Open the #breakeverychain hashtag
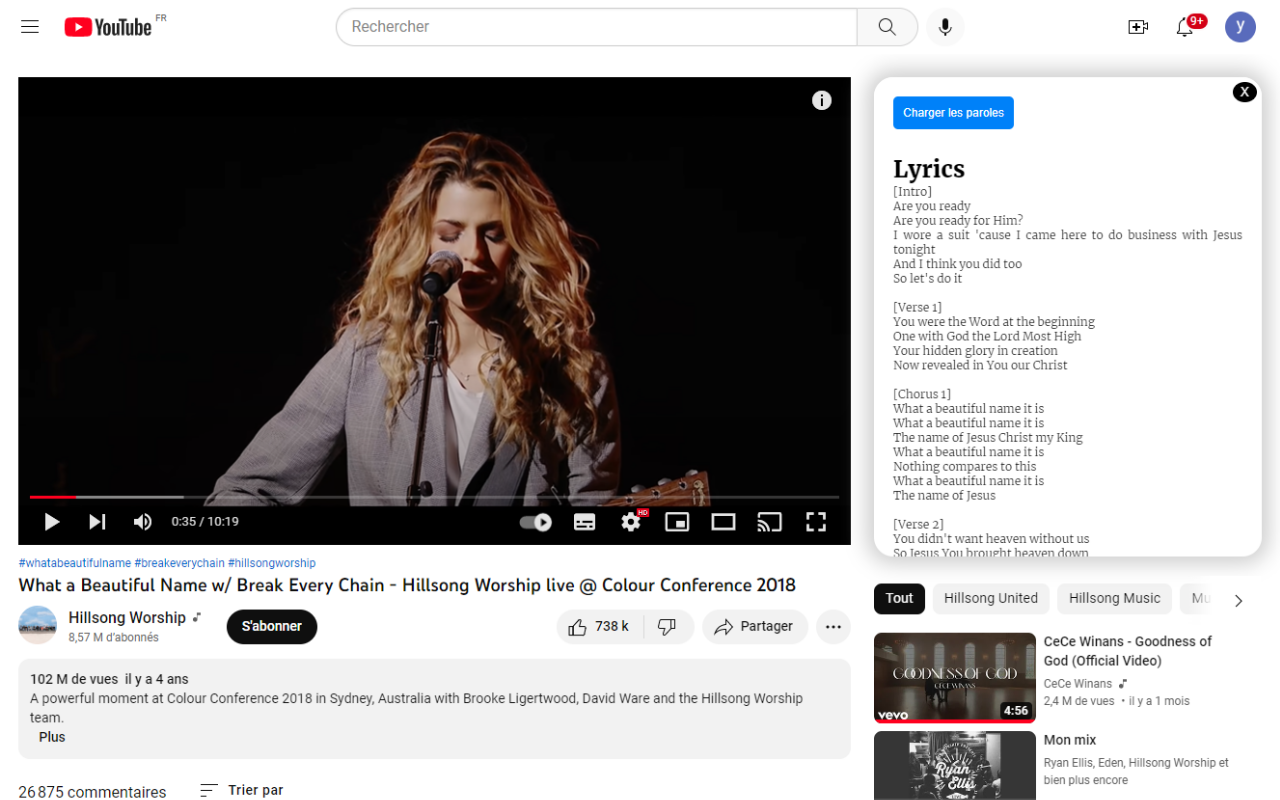 (180, 563)
